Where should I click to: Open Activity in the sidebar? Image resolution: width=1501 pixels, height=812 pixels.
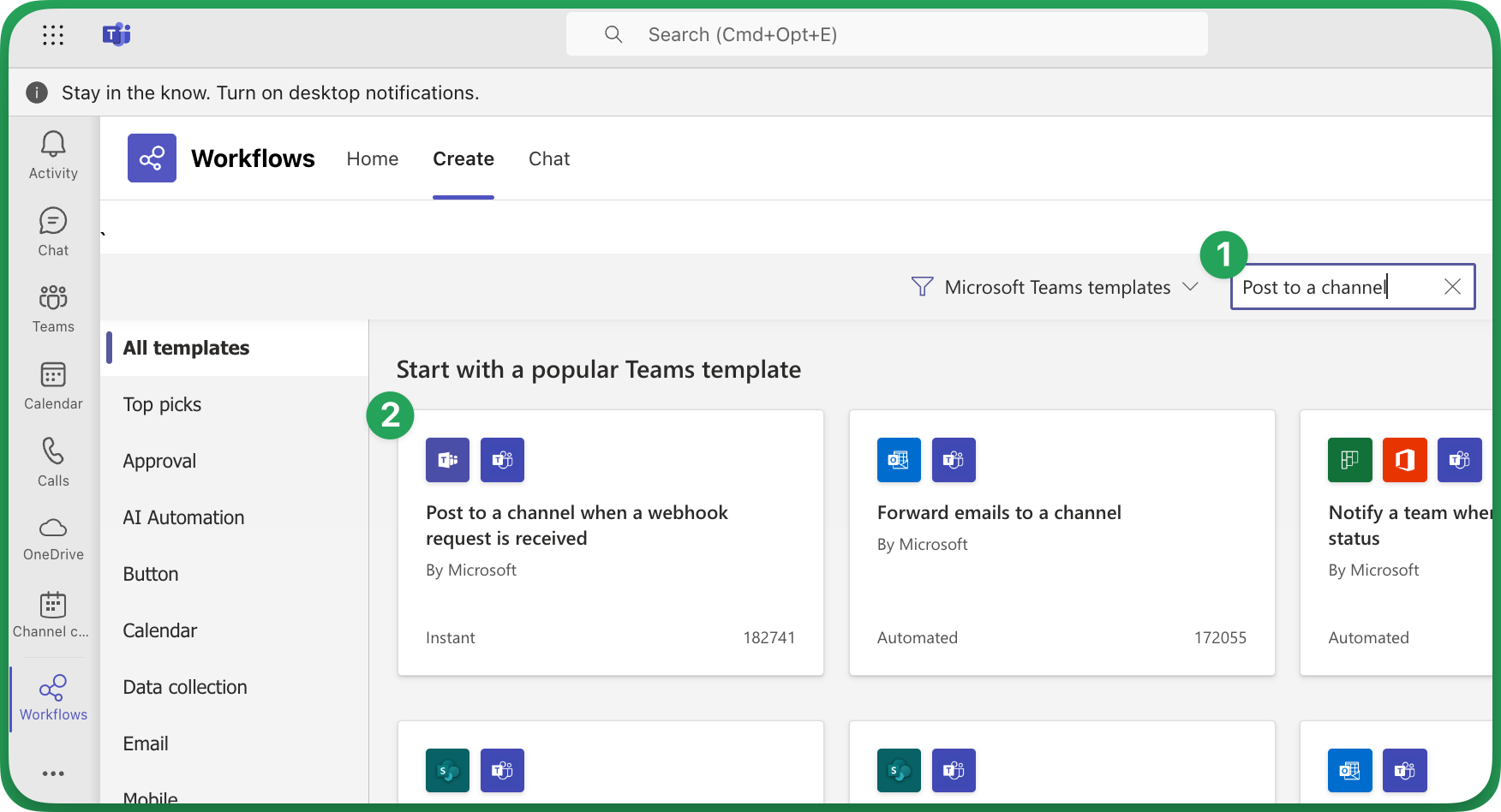click(53, 155)
